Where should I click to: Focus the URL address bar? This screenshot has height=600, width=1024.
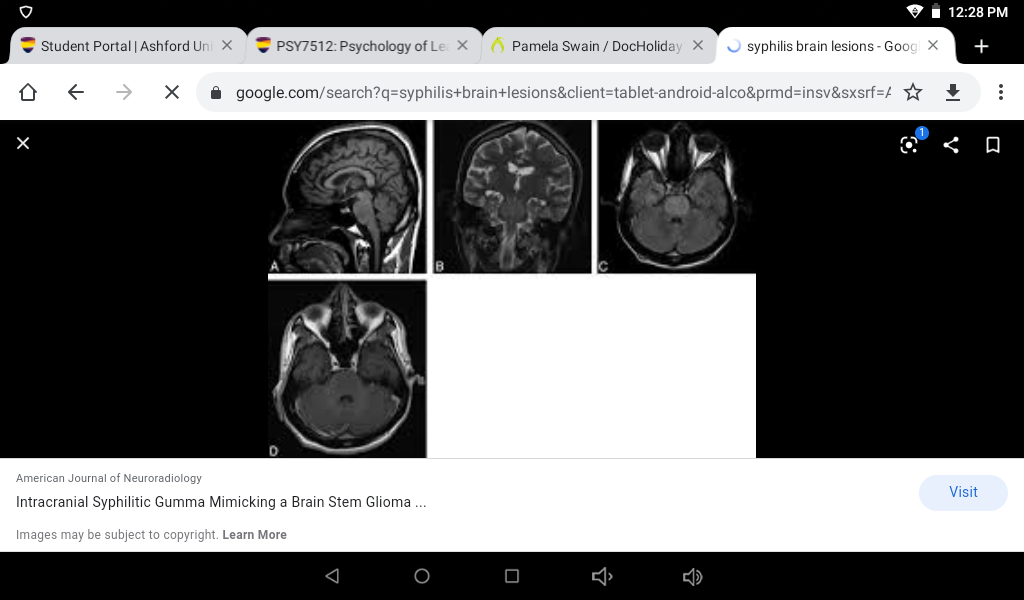[563, 93]
